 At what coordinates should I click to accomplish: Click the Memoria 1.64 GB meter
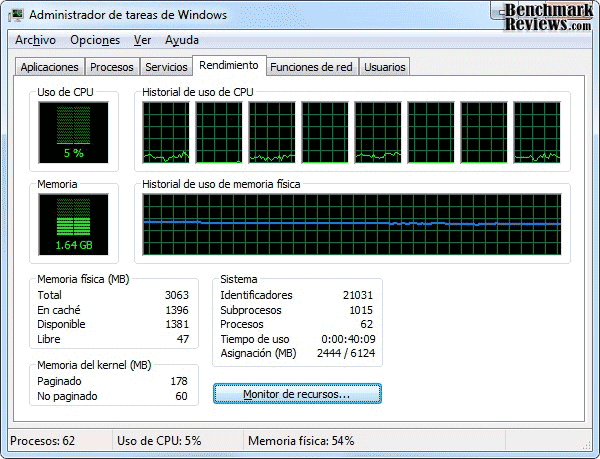click(x=73, y=225)
